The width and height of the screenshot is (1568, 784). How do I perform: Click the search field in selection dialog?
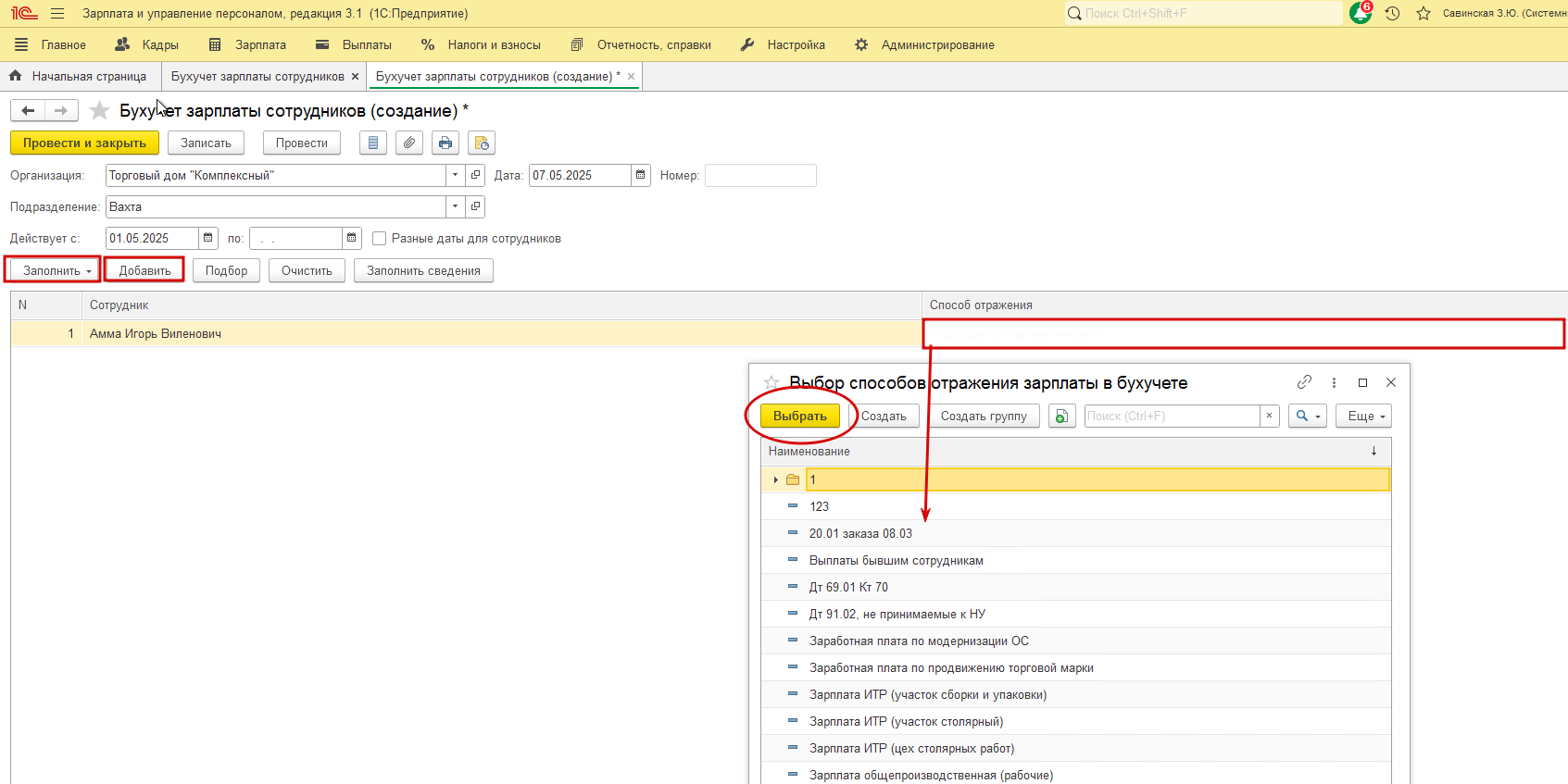coord(1171,416)
